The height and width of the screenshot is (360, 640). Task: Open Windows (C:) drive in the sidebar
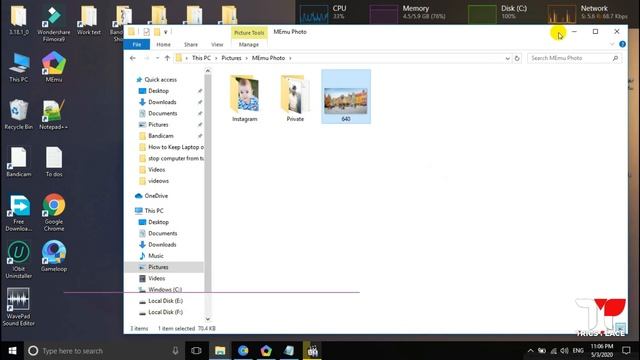tap(165, 290)
